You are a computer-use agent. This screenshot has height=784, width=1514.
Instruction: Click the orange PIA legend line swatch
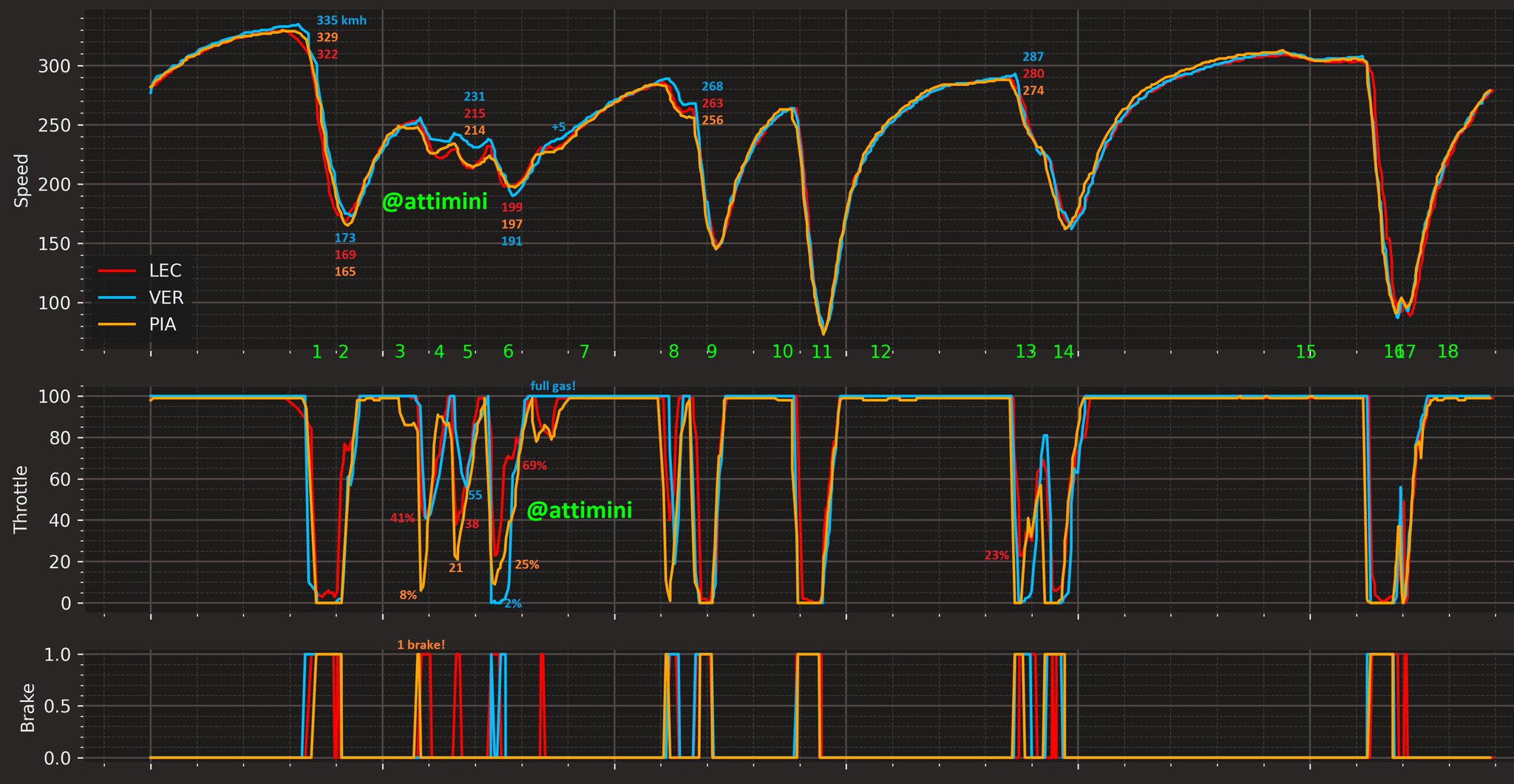[117, 324]
